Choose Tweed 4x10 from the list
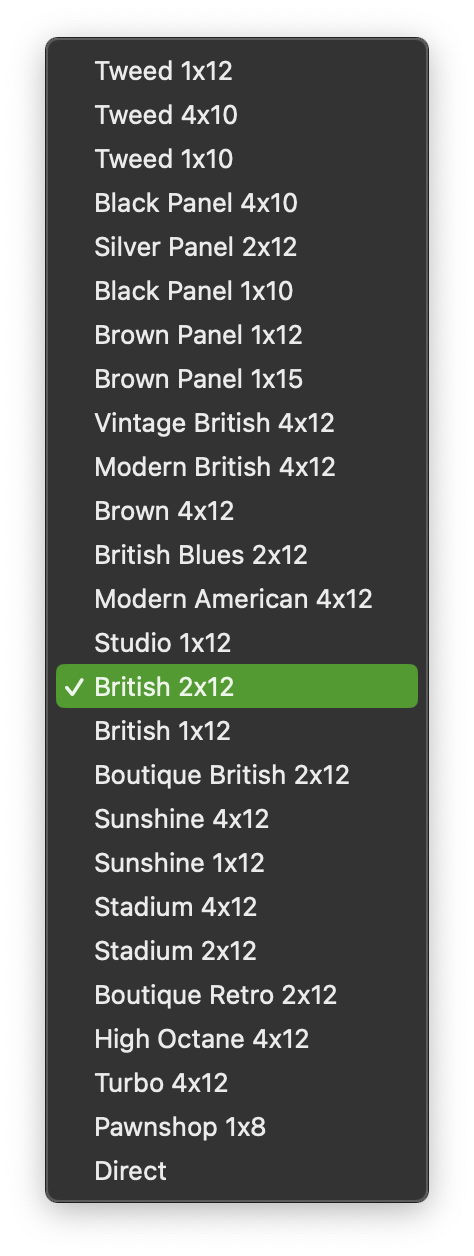Image resolution: width=474 pixels, height=1256 pixels. pyautogui.click(x=237, y=115)
